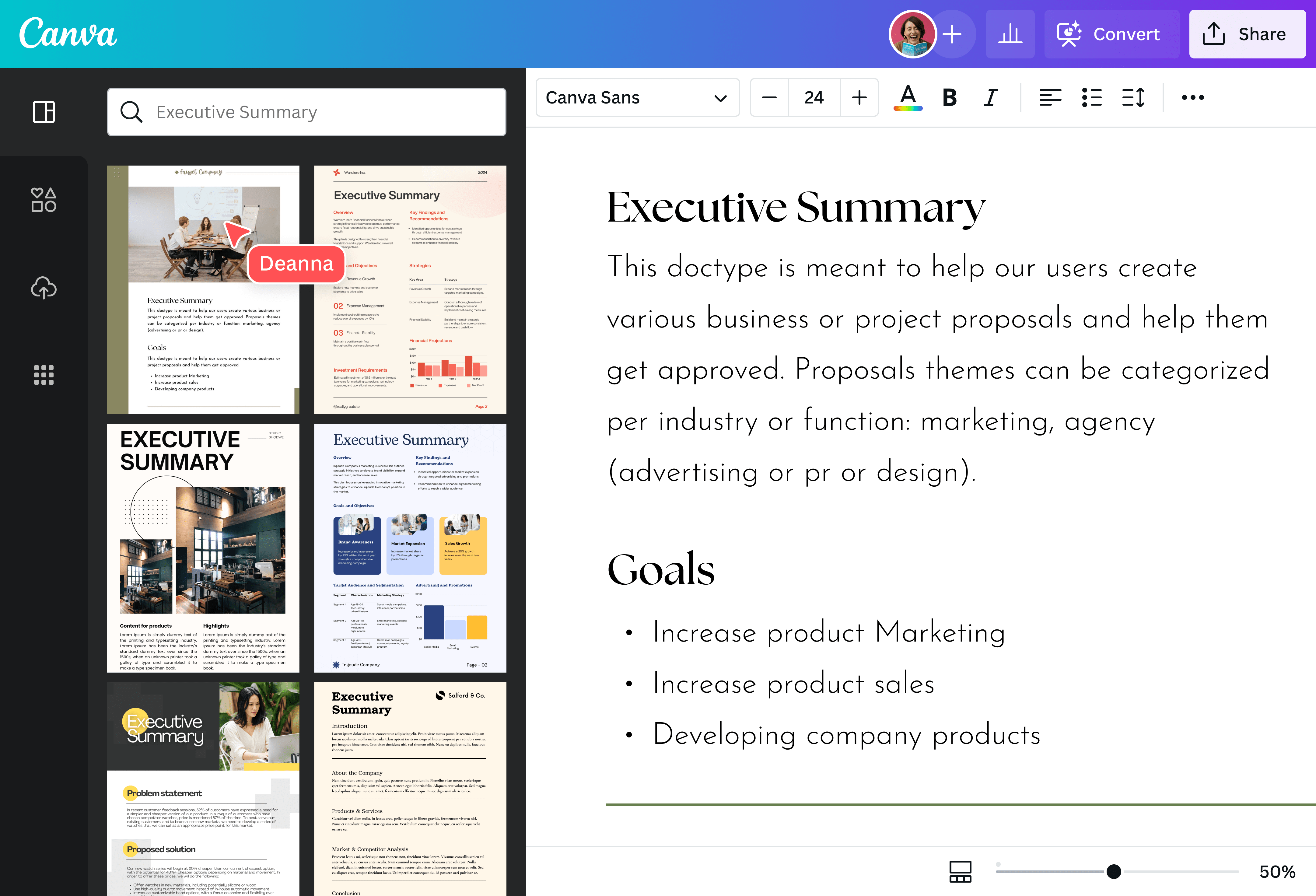
Task: Open the grid view pages icon
Action: (961, 871)
